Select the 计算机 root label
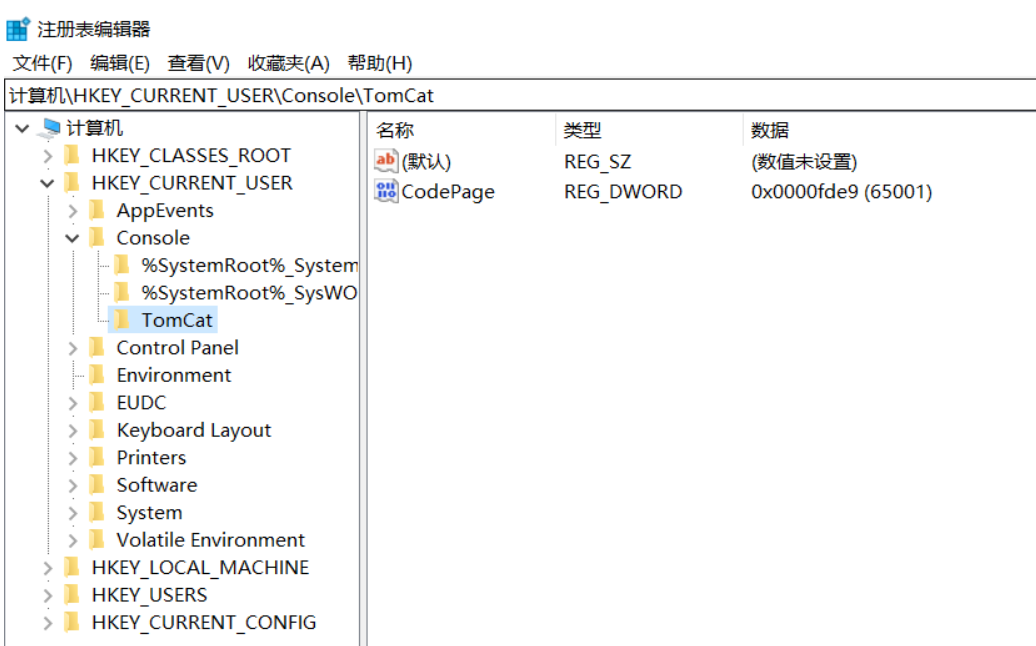This screenshot has height=646, width=1036. pyautogui.click(x=94, y=127)
